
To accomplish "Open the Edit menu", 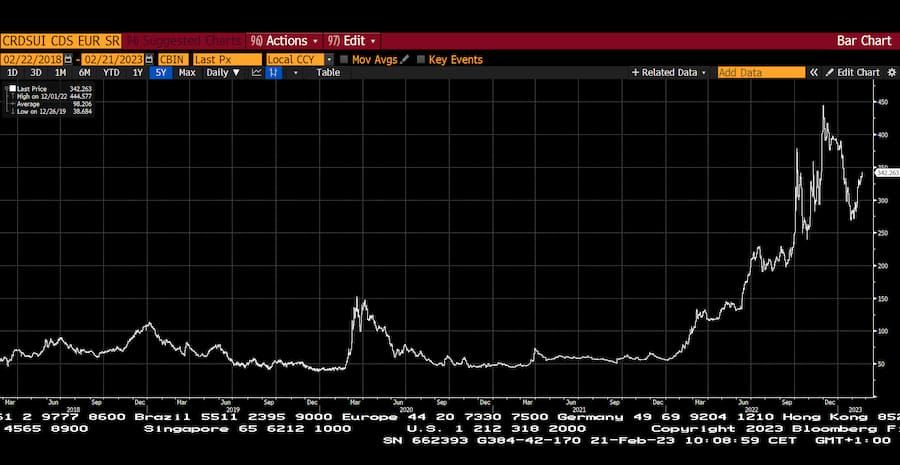I will pos(353,41).
